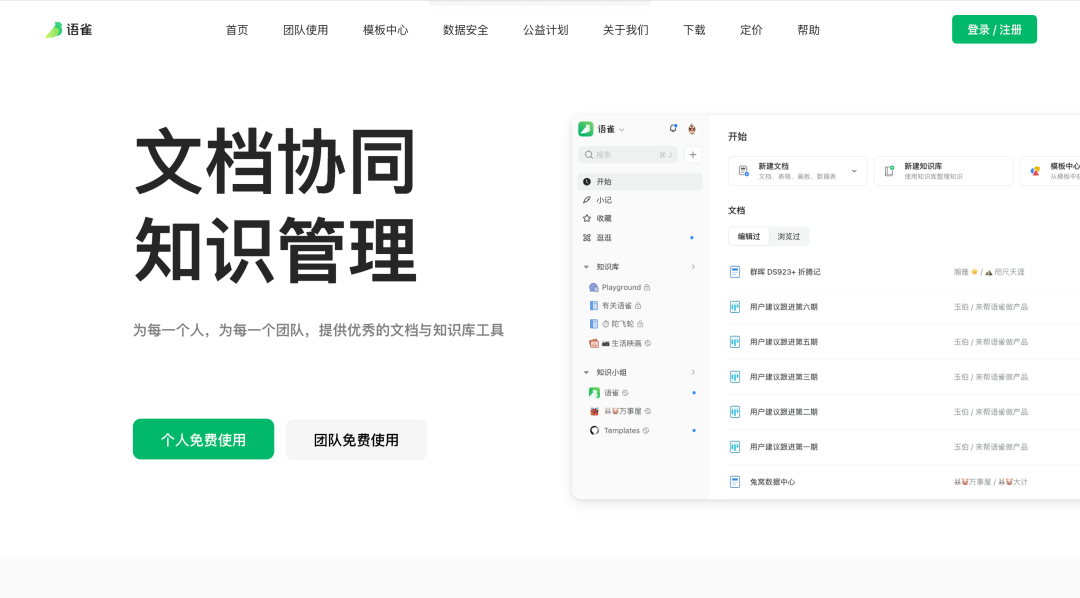Click the green preview logo beside 语雀
Viewport: 1080px width, 598px height.
pos(585,129)
